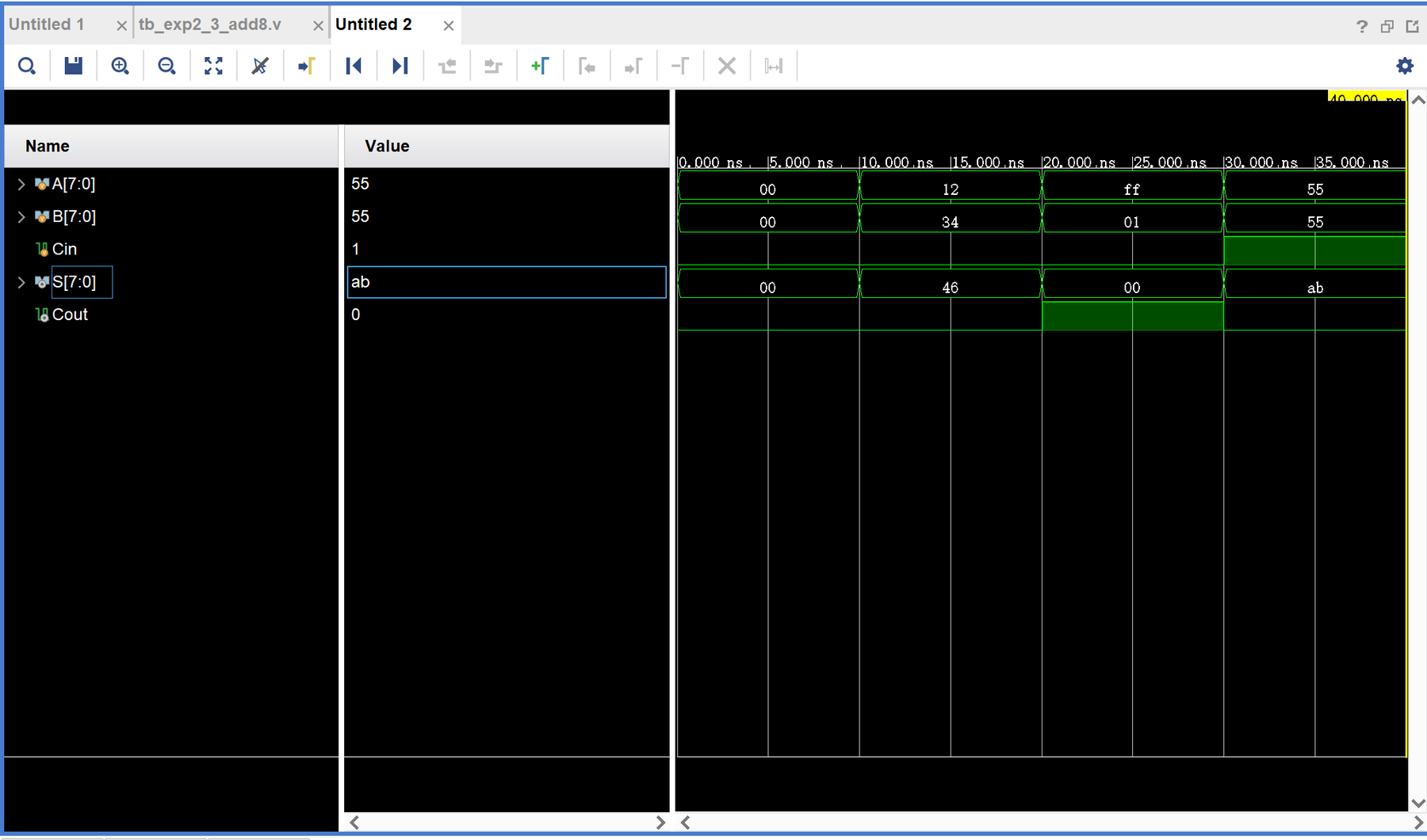1427x840 pixels.
Task: Click the Add Marker icon
Action: [540, 66]
